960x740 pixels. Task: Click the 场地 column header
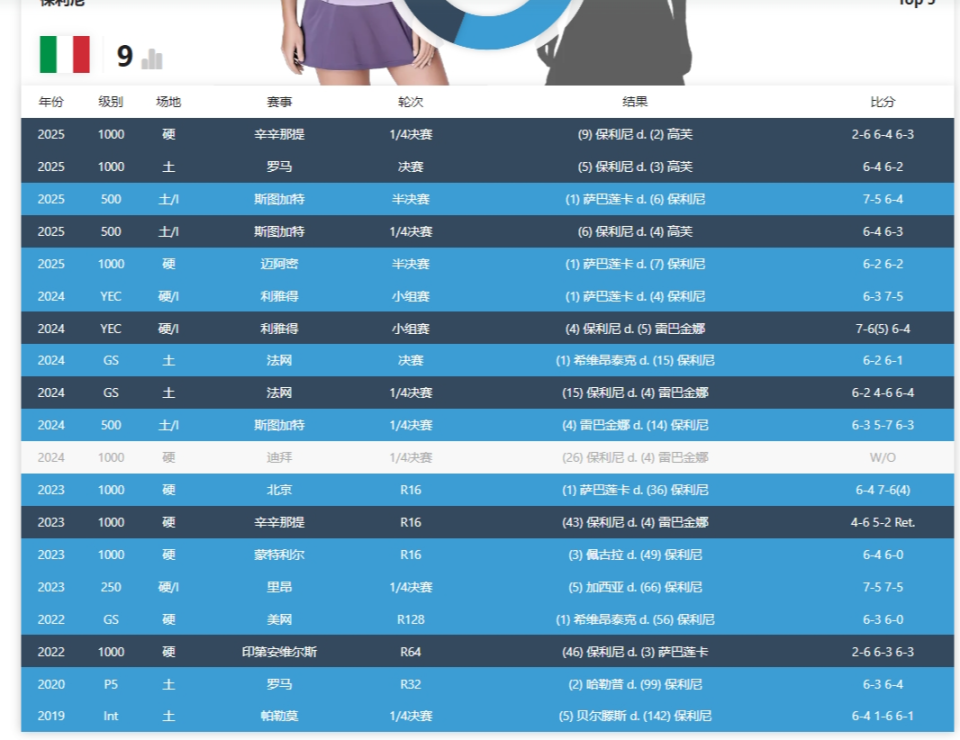168,102
